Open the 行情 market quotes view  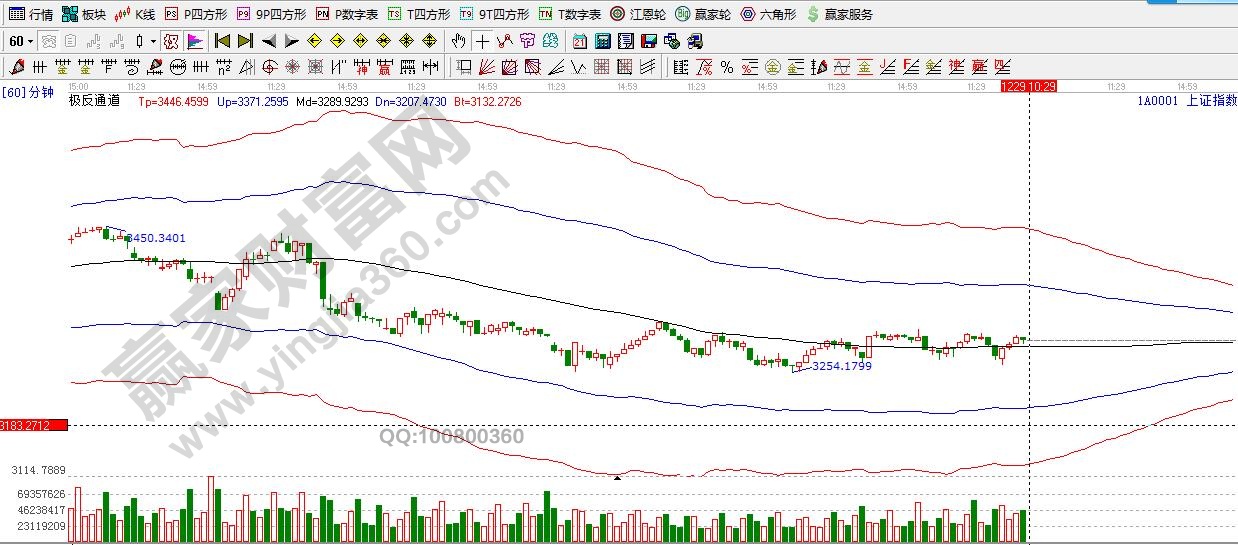pos(30,14)
